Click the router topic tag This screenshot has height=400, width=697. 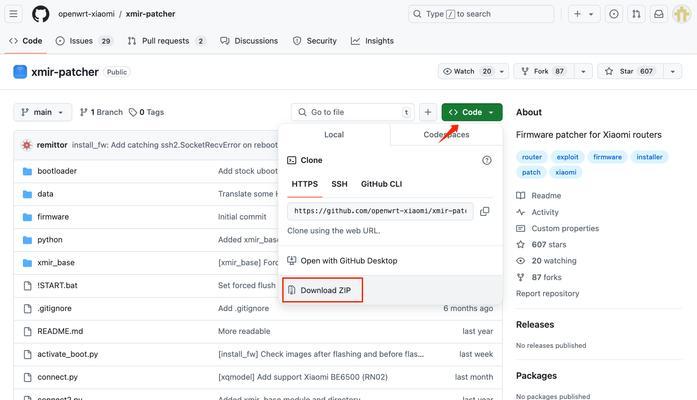532,157
